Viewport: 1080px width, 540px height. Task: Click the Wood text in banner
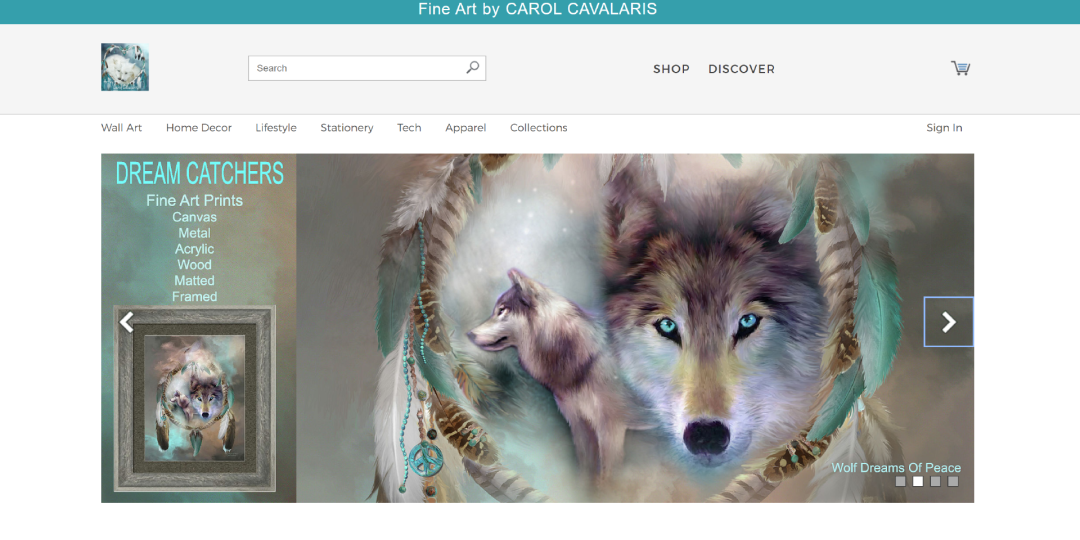[x=194, y=264]
